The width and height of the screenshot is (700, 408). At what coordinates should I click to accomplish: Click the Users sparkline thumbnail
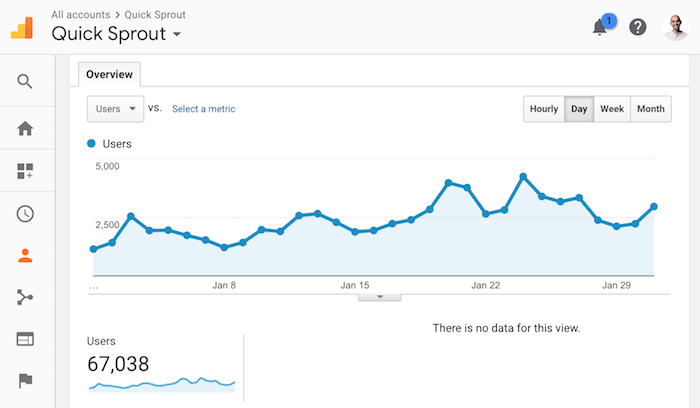coord(162,385)
